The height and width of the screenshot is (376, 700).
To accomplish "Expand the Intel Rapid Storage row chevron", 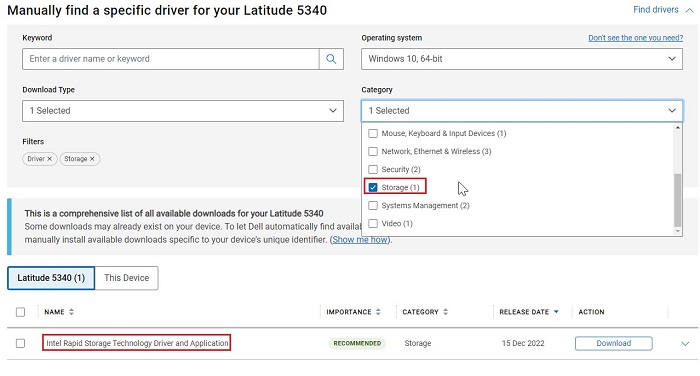I will pos(685,344).
